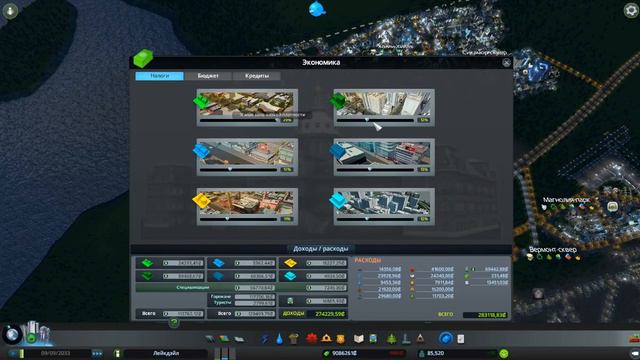
Task: Open the Chirper bird notifications
Action: [x=317, y=9]
